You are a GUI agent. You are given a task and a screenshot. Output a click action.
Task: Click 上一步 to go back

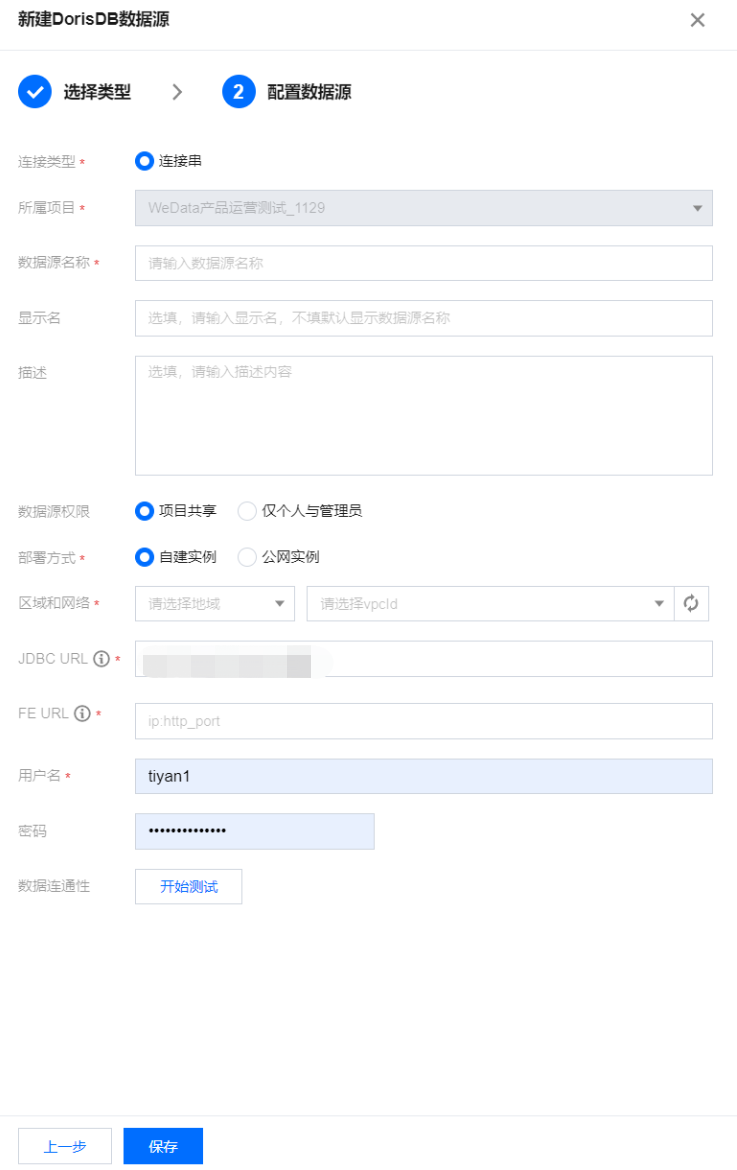[x=65, y=1146]
